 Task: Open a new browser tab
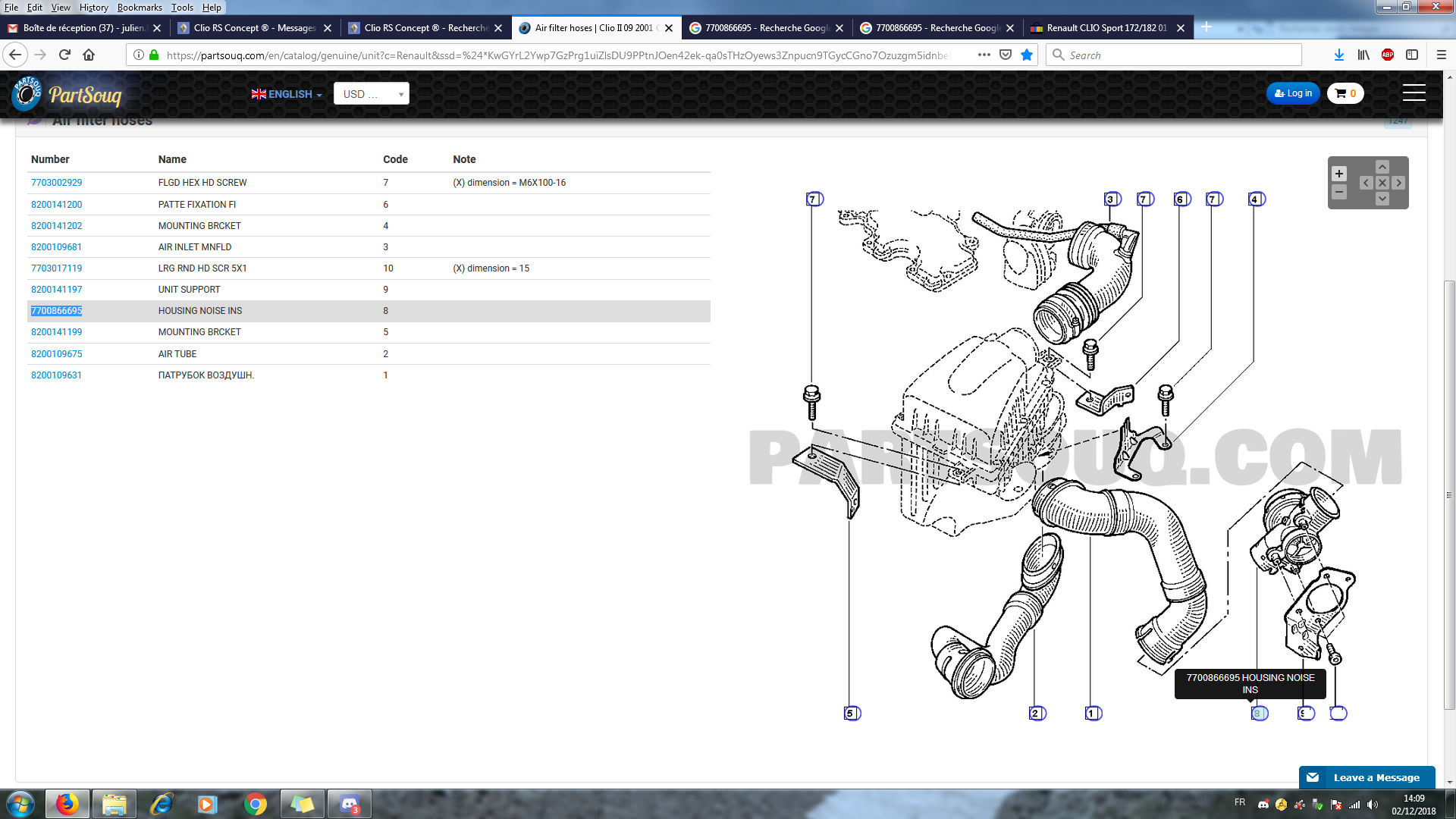point(1207,27)
